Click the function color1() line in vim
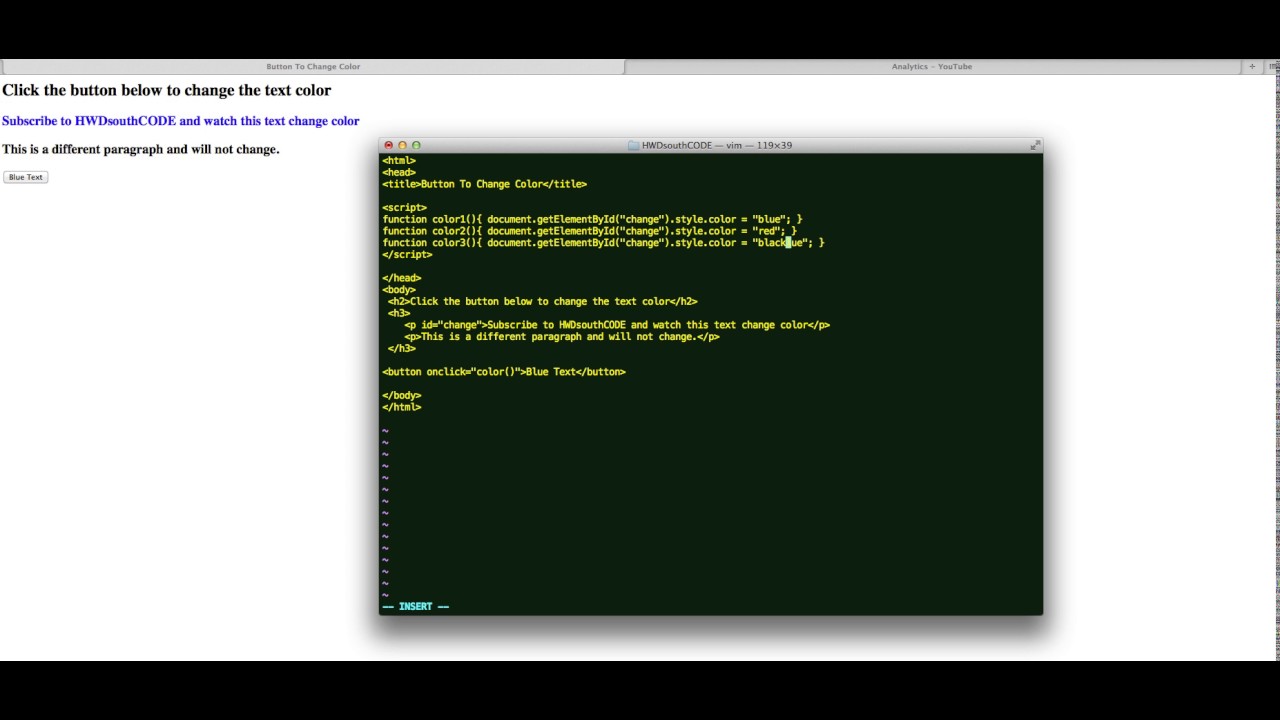This screenshot has height=720, width=1280. 592,219
